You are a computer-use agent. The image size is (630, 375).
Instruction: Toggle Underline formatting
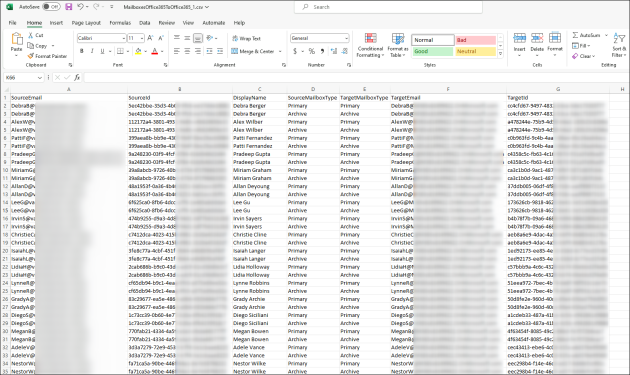pyautogui.click(x=102, y=51)
